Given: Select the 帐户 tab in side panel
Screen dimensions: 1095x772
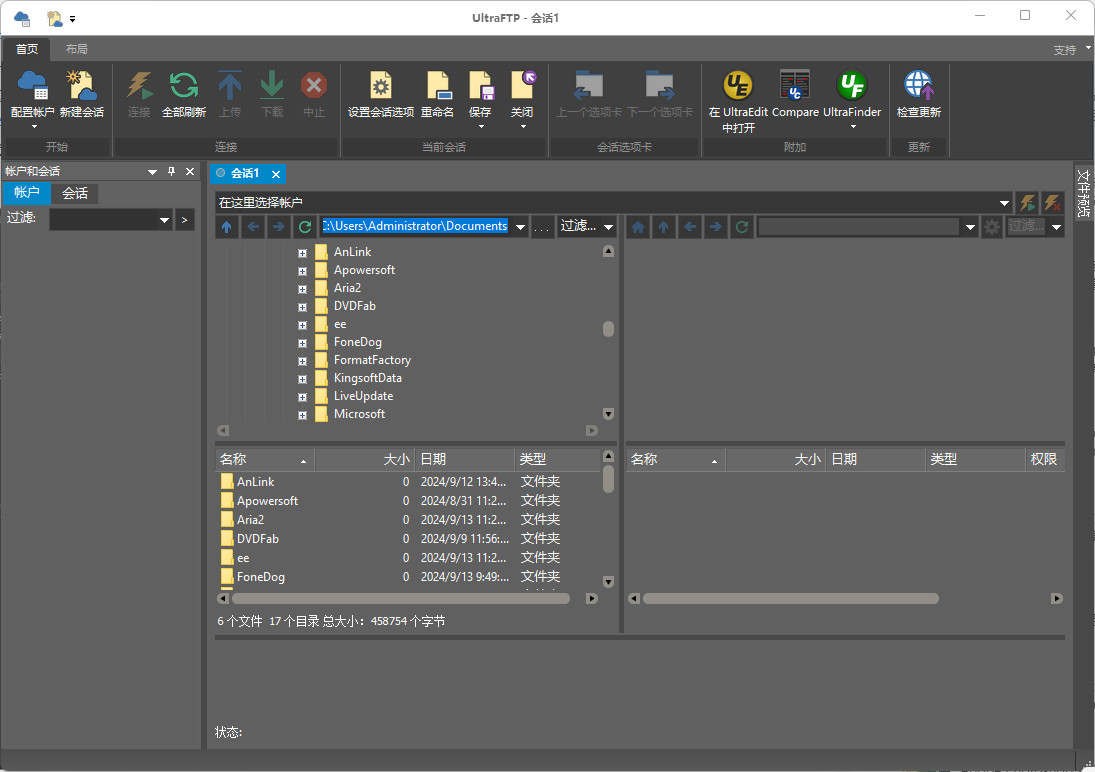Looking at the screenshot, I should point(27,193).
